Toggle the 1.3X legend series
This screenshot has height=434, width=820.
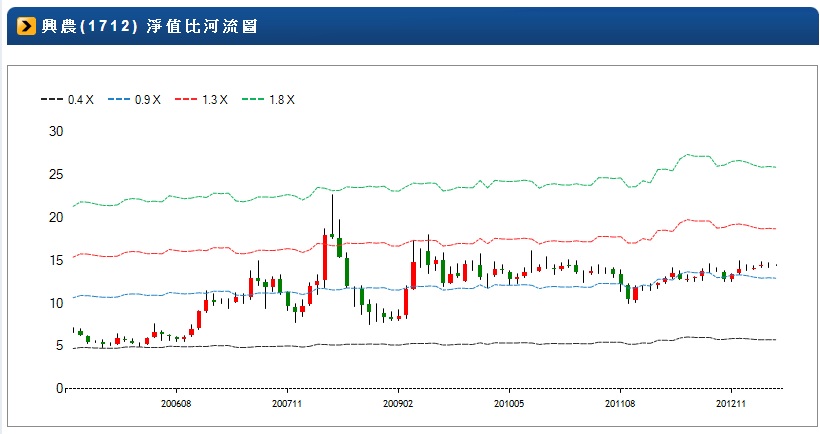(201, 99)
